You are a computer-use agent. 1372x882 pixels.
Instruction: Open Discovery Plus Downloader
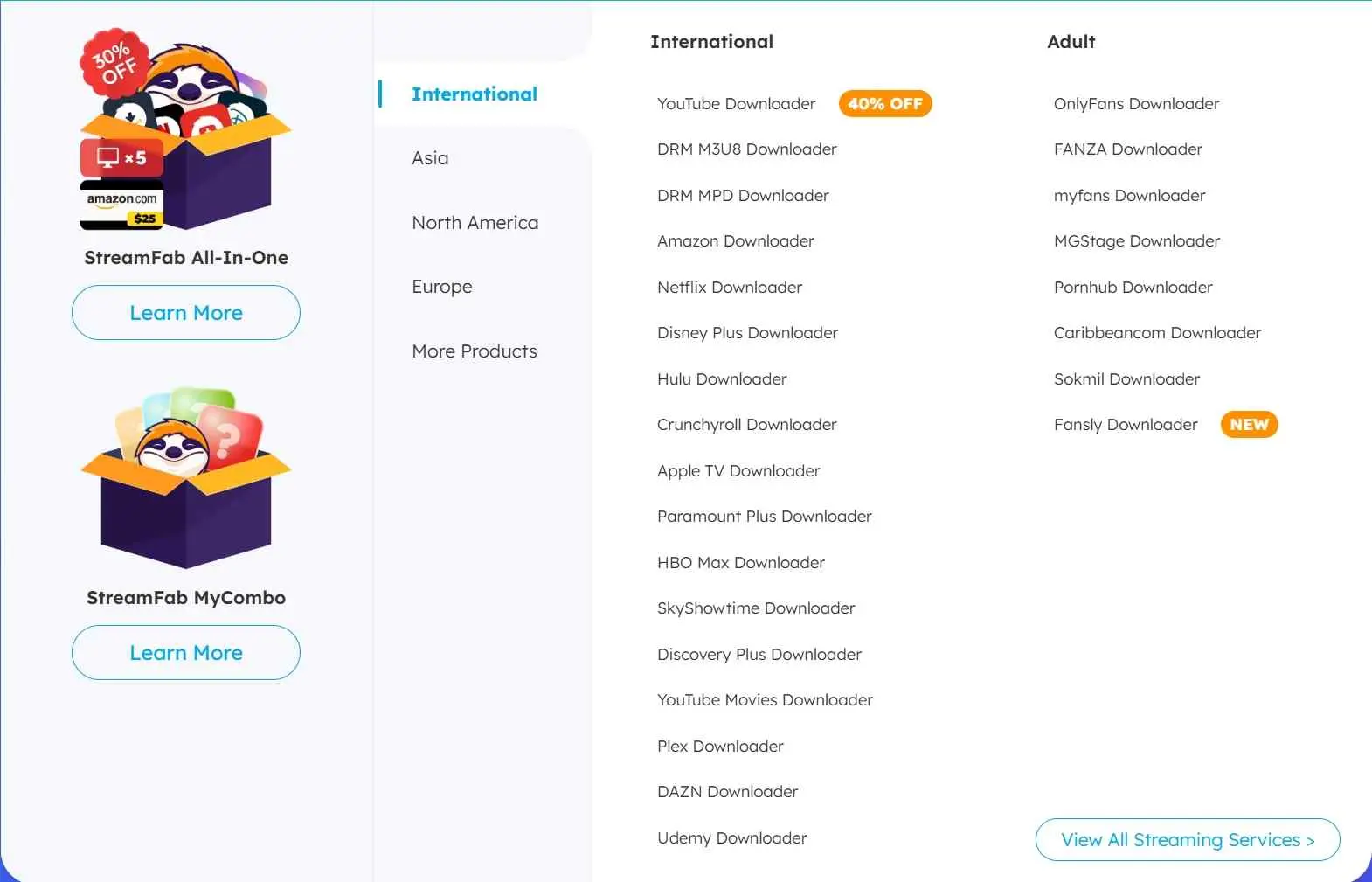(x=759, y=655)
